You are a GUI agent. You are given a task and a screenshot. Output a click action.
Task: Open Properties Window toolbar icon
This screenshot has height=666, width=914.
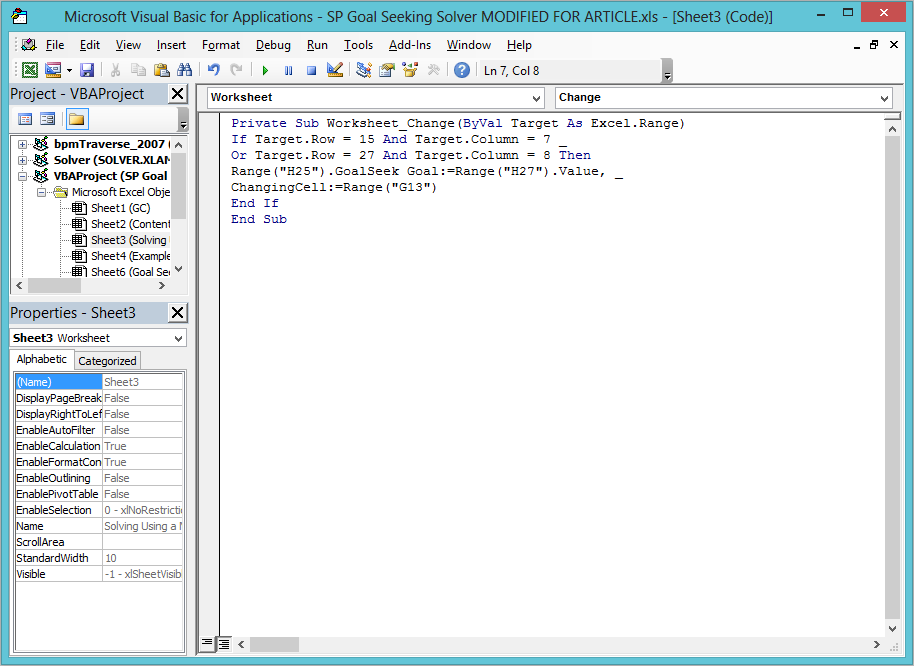[387, 71]
